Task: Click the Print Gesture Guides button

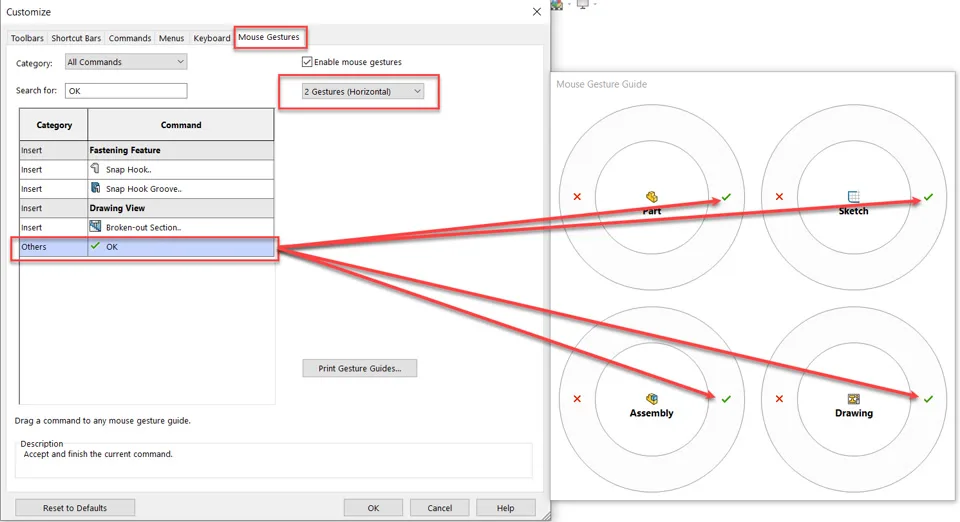Action: click(x=359, y=368)
